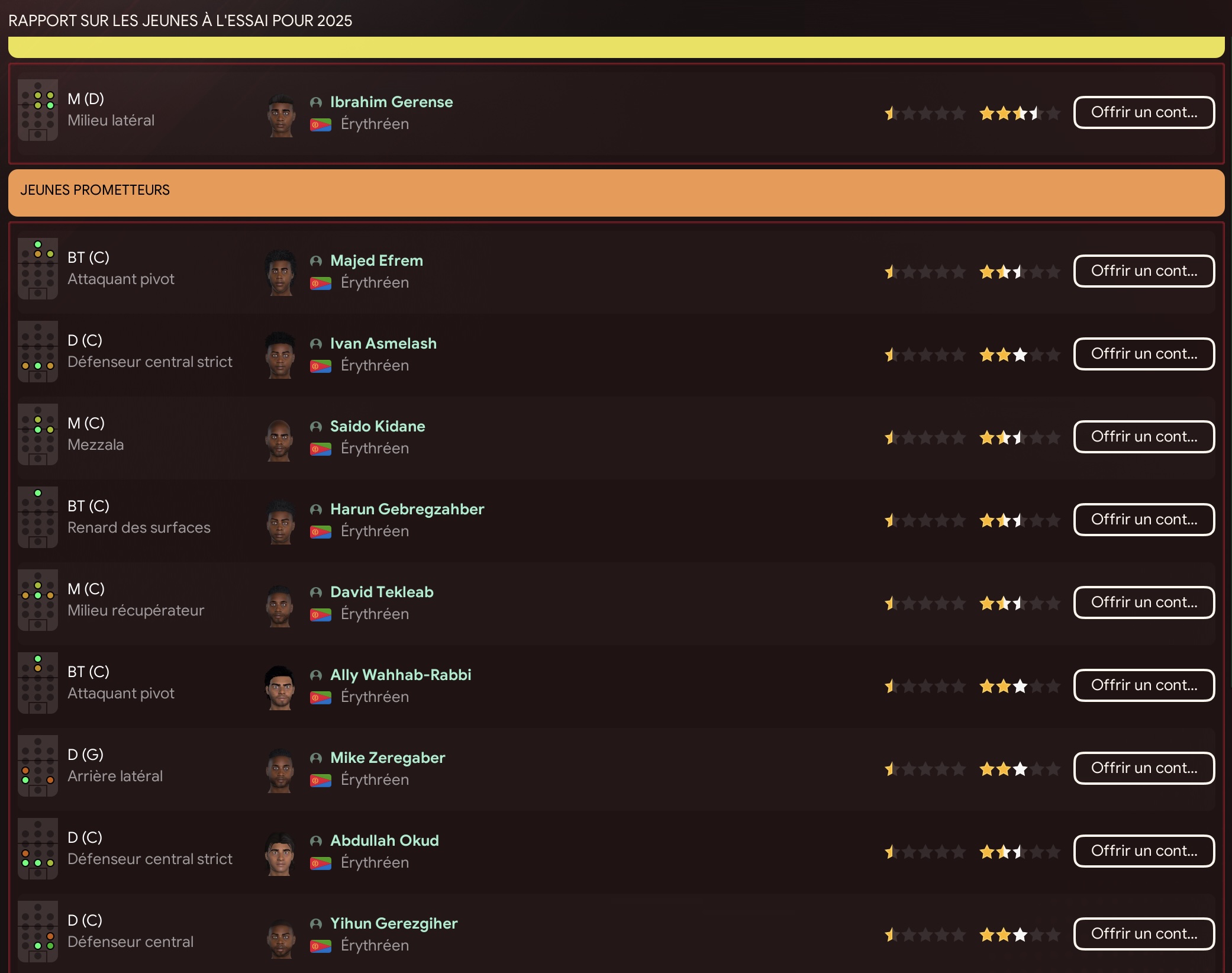1232x973 pixels.
Task: Offer a contract to Mike Zeregaber
Action: click(x=1144, y=768)
